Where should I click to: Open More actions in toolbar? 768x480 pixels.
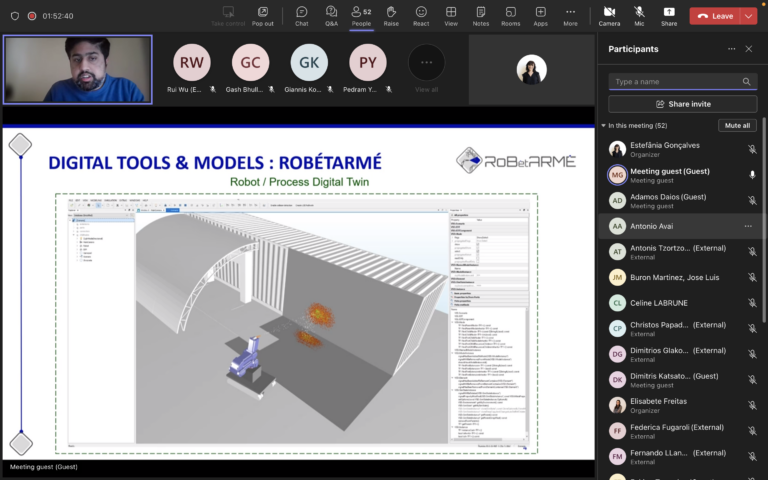click(x=570, y=16)
